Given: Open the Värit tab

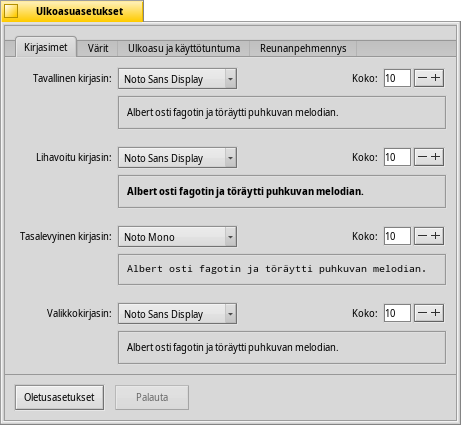Looking at the screenshot, I should coord(98,48).
